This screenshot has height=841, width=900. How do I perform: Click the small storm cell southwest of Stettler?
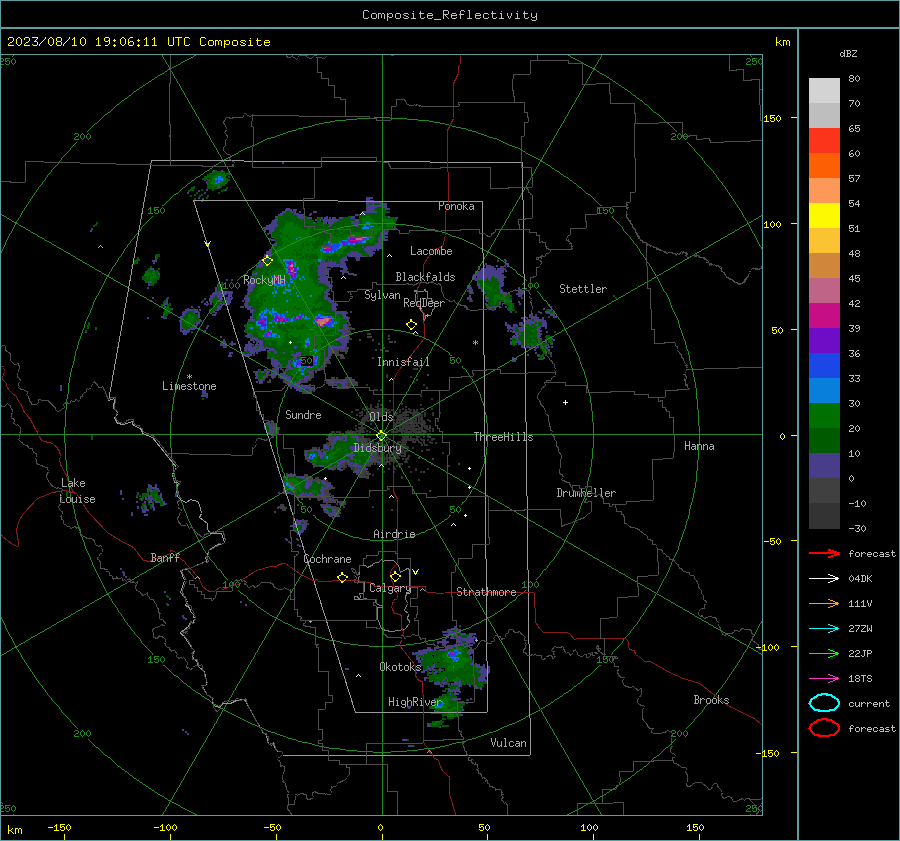531,335
